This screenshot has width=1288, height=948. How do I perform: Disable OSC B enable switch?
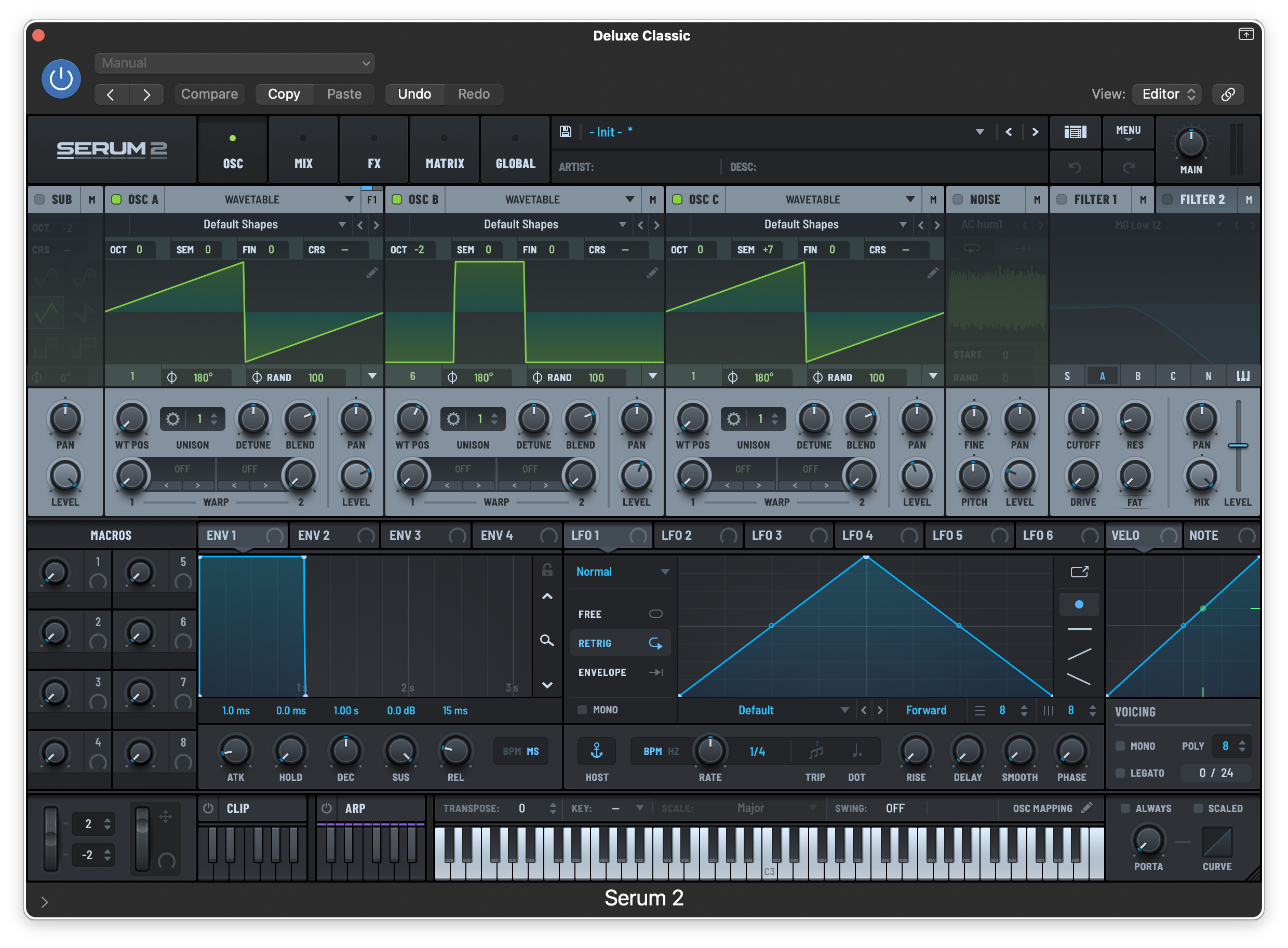397,199
